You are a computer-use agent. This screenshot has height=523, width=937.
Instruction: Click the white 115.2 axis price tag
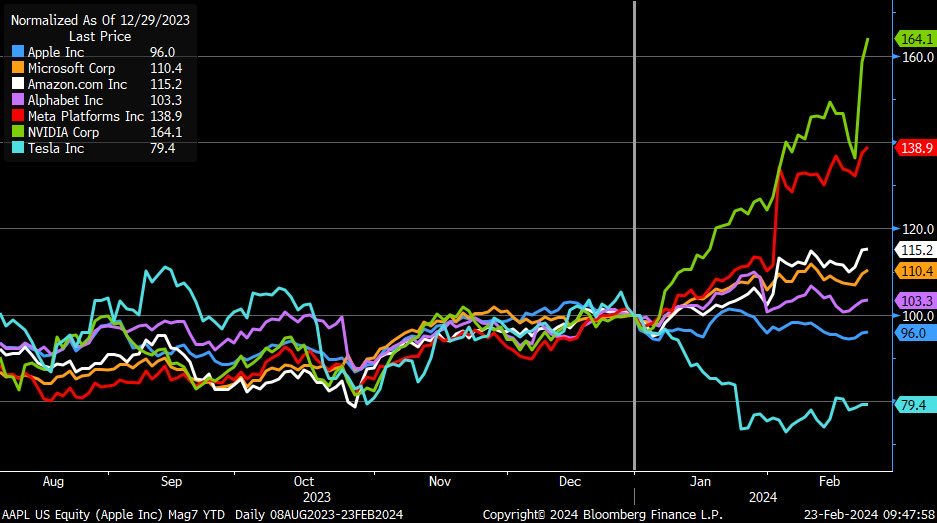click(915, 250)
